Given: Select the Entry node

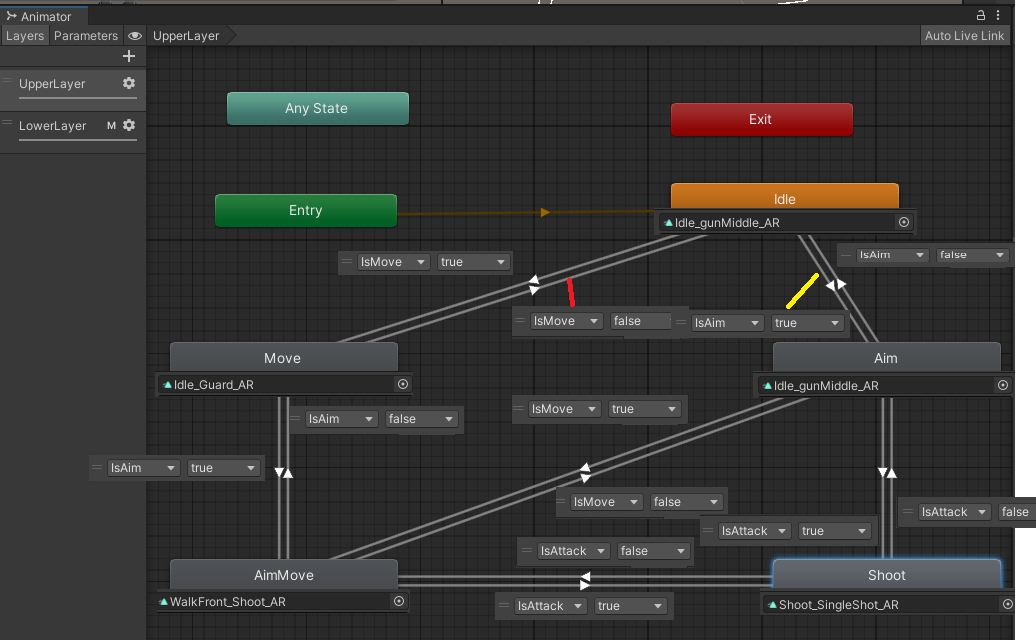Looking at the screenshot, I should coord(306,210).
